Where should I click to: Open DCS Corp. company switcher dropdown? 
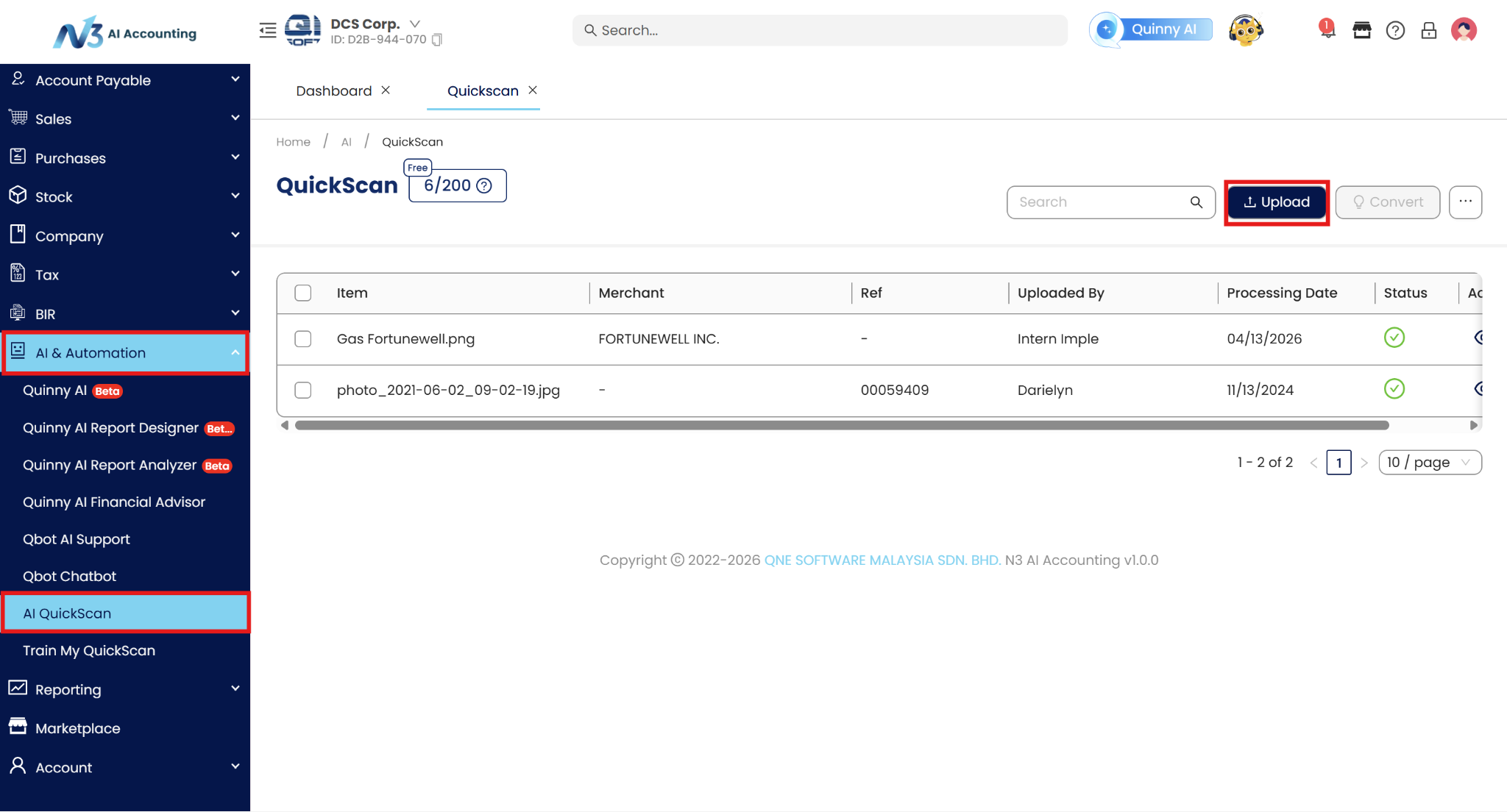point(415,24)
